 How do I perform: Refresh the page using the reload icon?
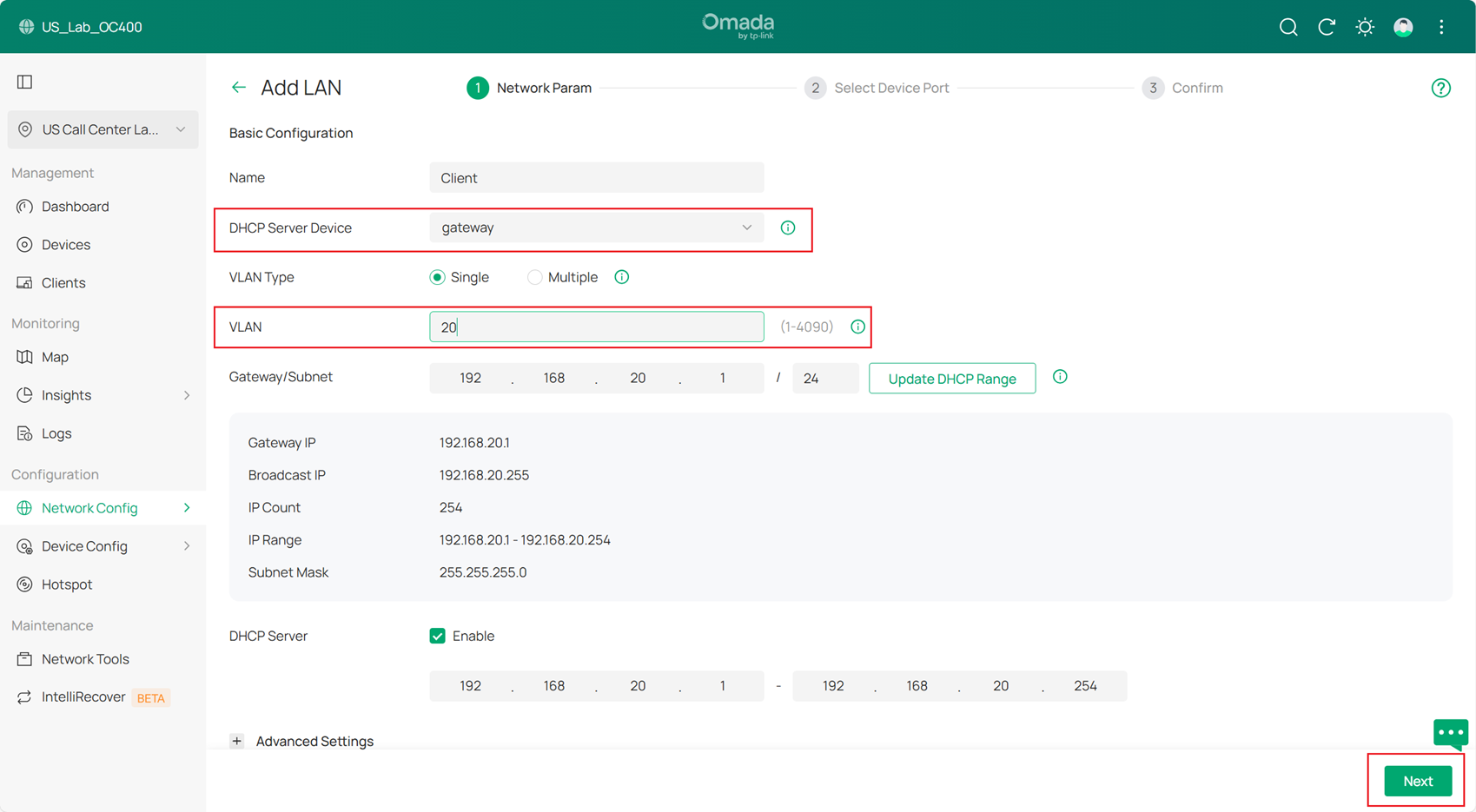1327,27
